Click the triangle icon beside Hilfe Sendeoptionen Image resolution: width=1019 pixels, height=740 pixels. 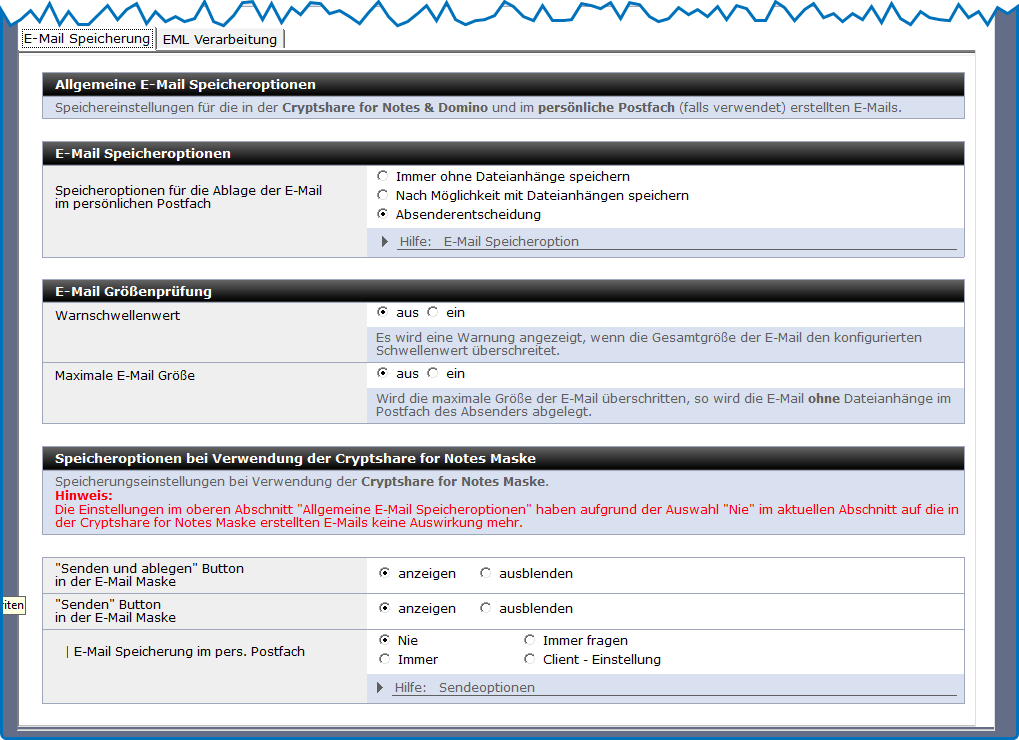381,687
